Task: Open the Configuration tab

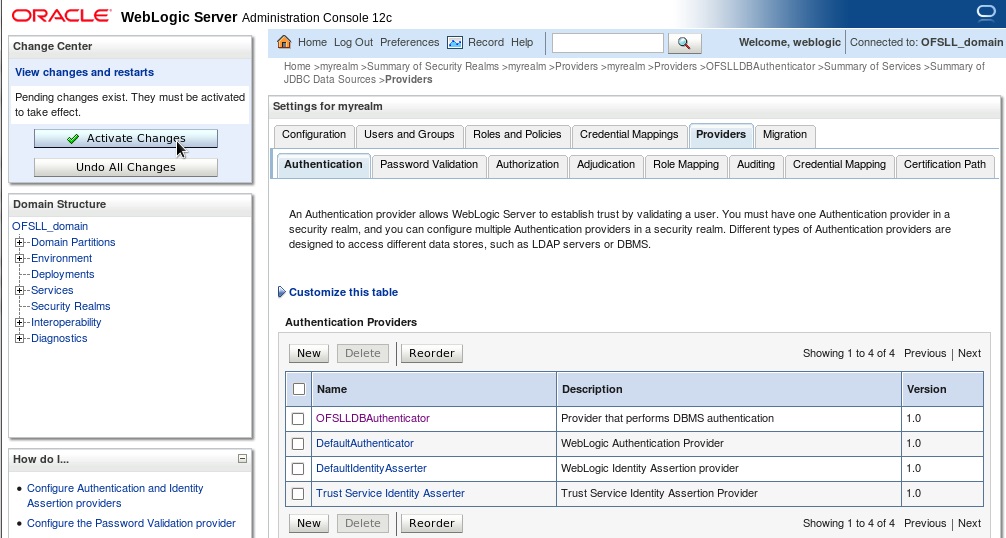Action: click(x=314, y=135)
